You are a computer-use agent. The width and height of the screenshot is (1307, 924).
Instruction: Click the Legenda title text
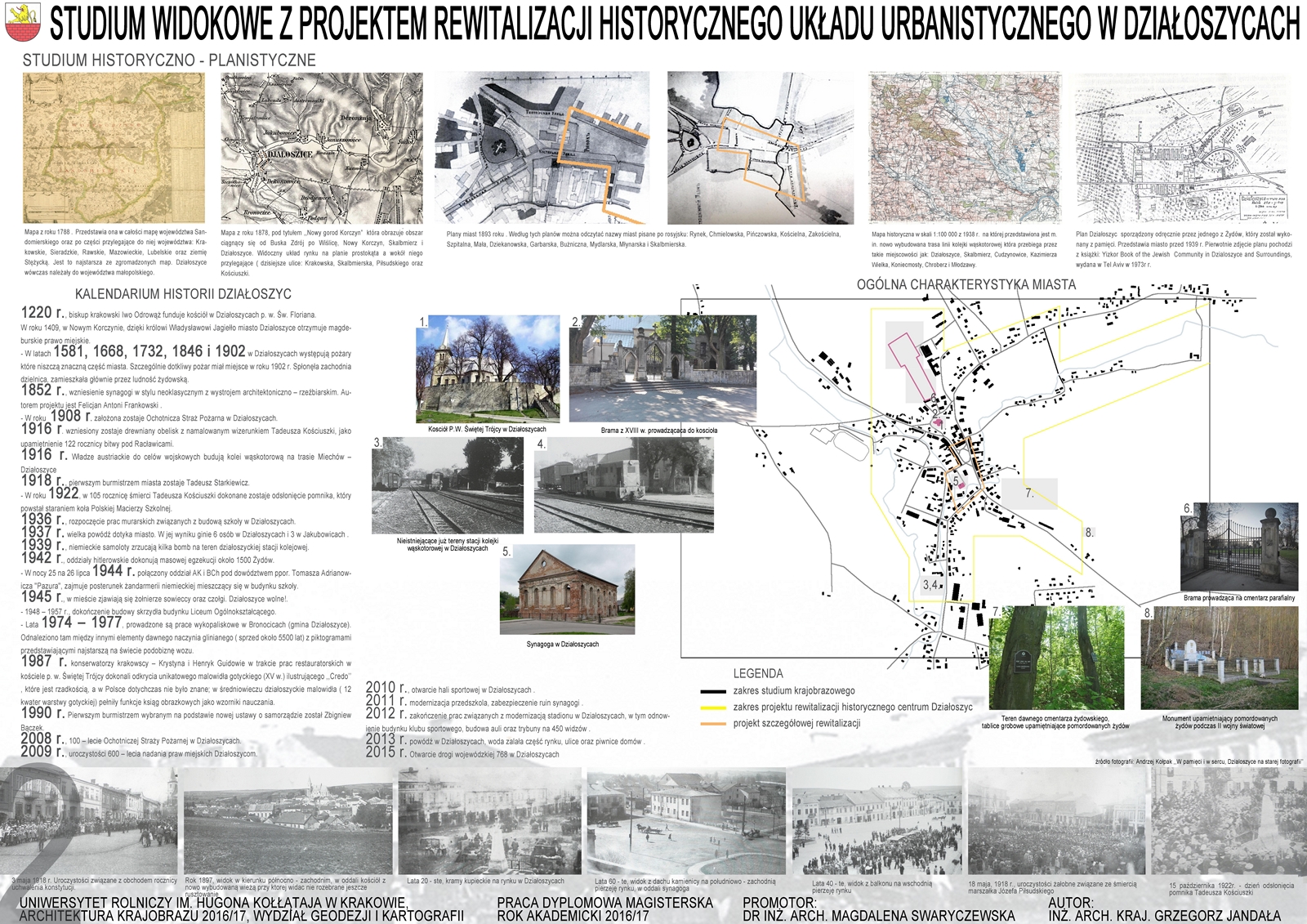(757, 674)
